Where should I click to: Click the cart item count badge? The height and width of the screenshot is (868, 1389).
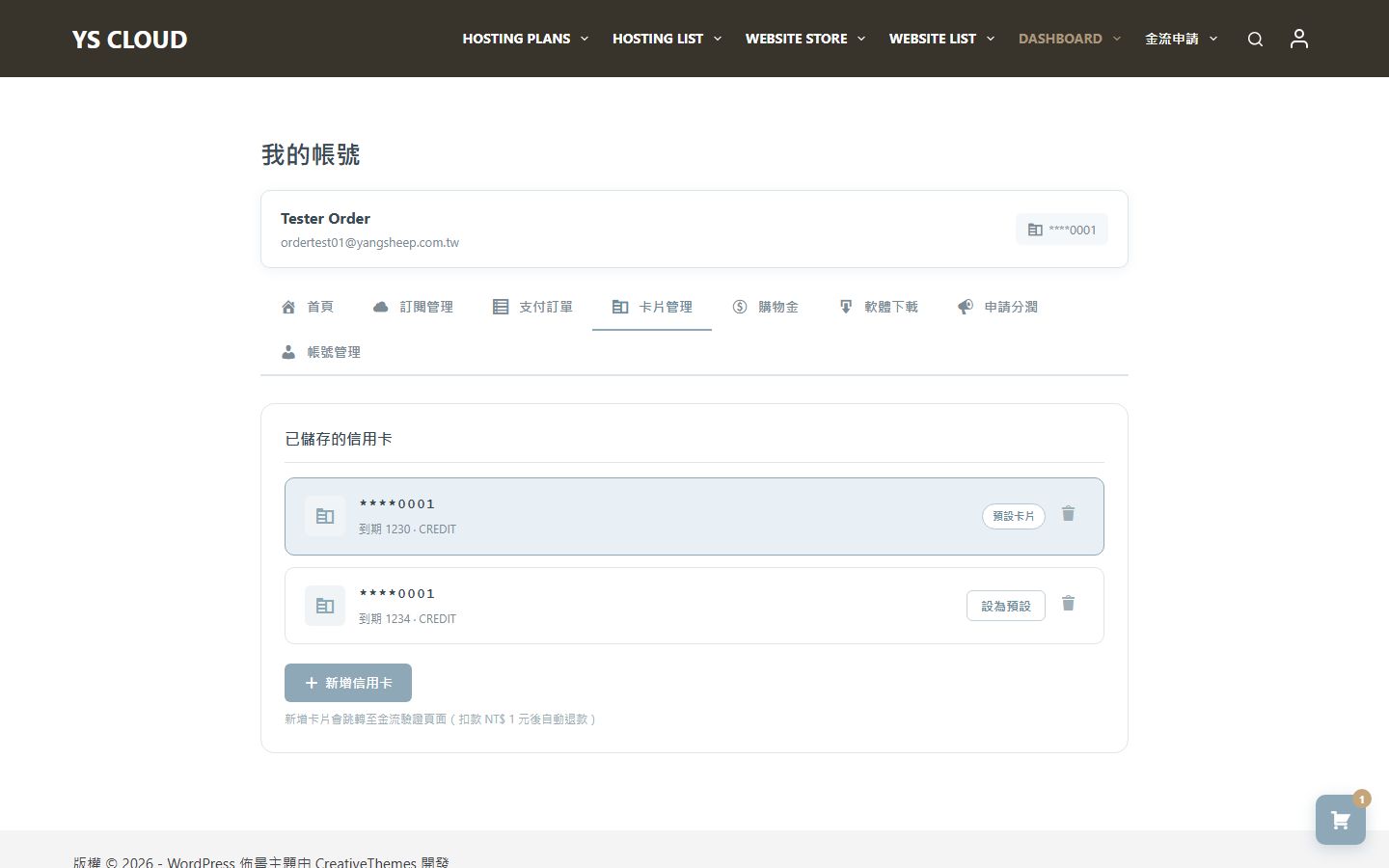pos(1362,799)
